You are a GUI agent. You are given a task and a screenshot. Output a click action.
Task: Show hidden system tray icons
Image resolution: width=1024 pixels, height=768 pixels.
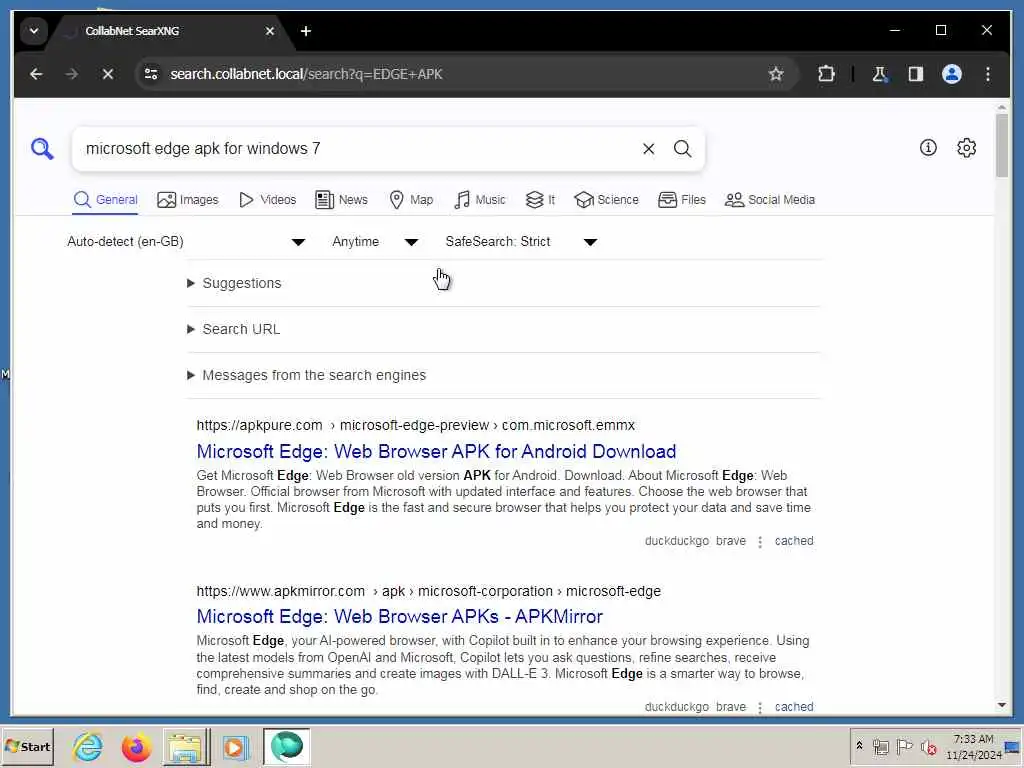859,746
